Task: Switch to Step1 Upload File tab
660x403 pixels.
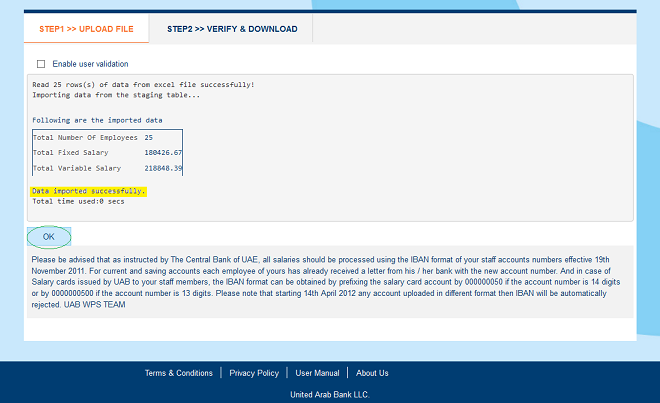Action: coord(86,29)
